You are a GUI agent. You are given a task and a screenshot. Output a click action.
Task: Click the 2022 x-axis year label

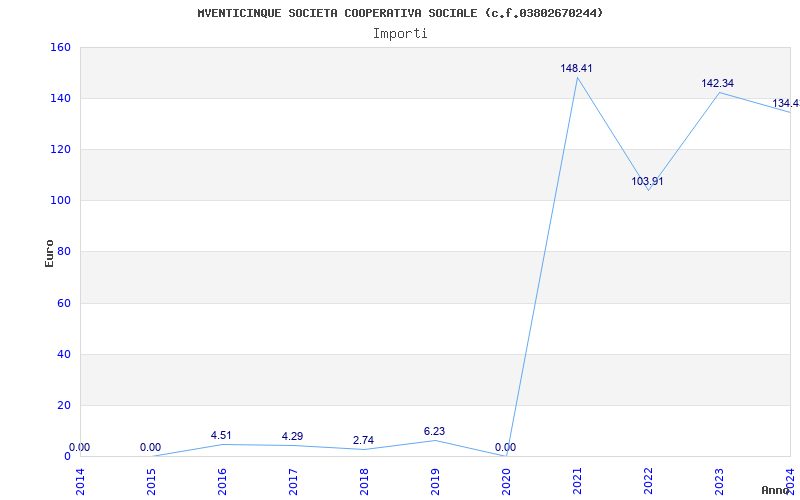pos(648,482)
